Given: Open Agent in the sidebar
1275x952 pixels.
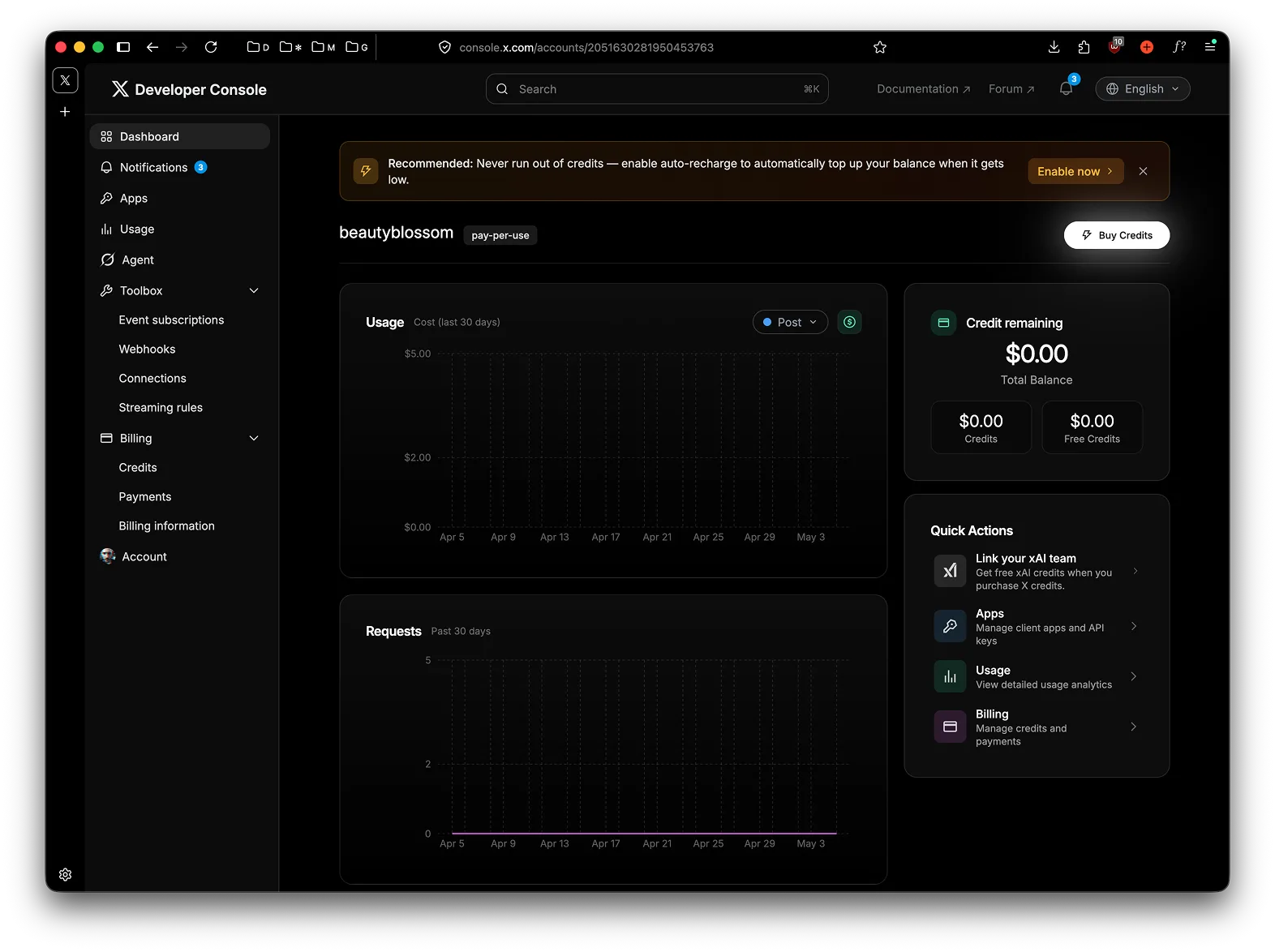Looking at the screenshot, I should coord(179,259).
